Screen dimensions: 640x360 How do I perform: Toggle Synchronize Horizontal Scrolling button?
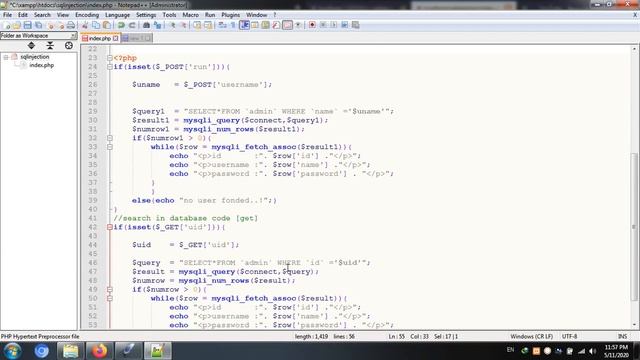(208, 25)
